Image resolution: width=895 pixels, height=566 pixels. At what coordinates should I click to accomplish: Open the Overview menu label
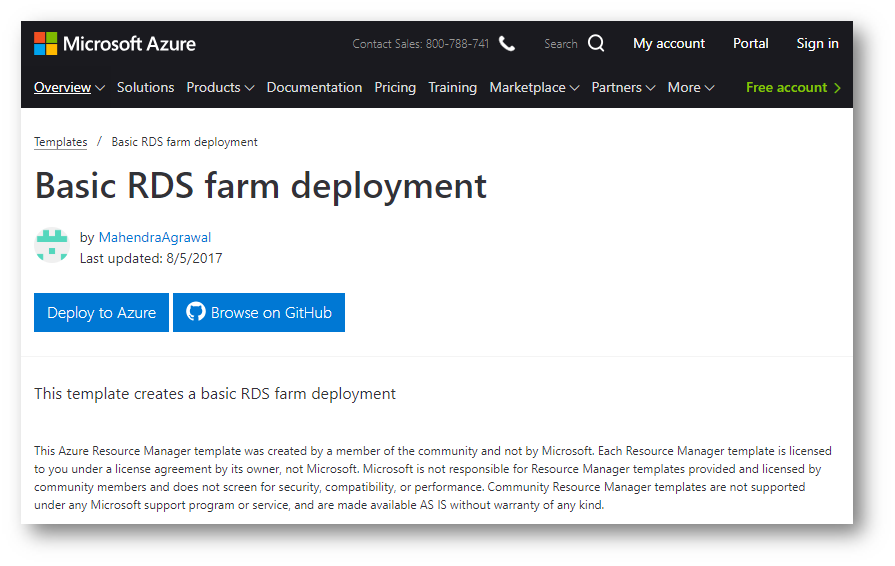tap(62, 87)
